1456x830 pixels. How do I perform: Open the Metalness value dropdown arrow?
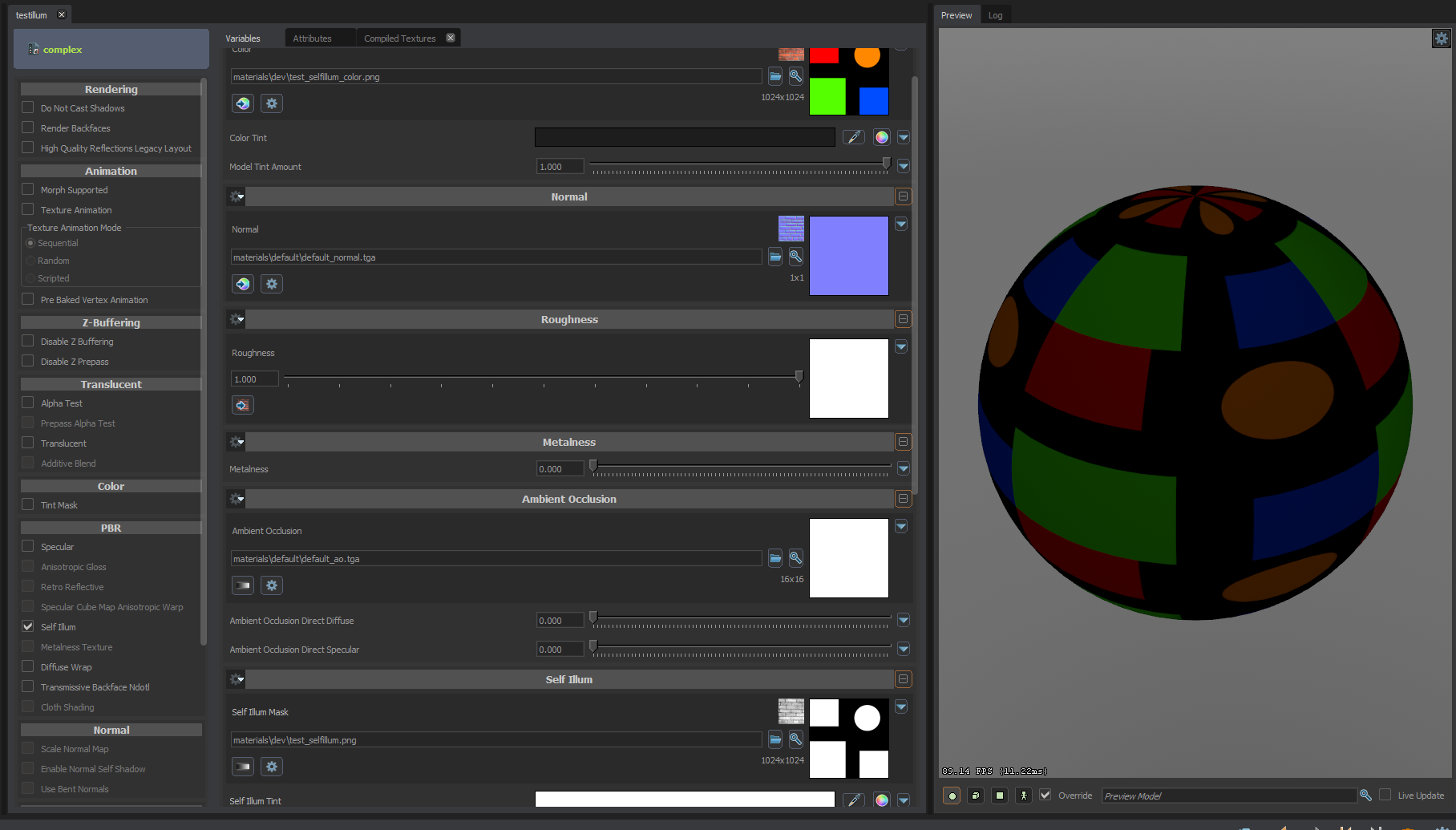tap(904, 468)
